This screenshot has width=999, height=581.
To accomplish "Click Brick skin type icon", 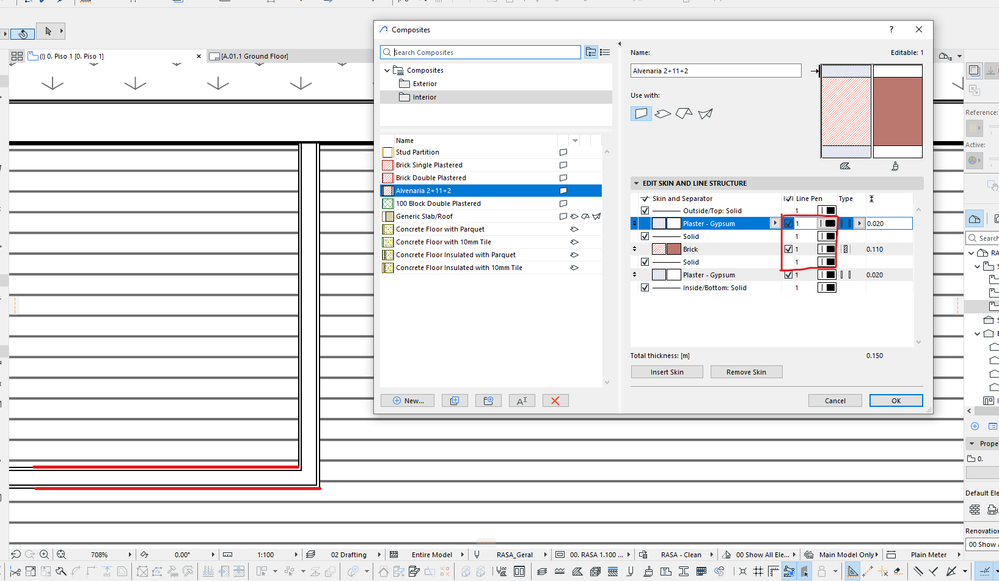I will [845, 249].
